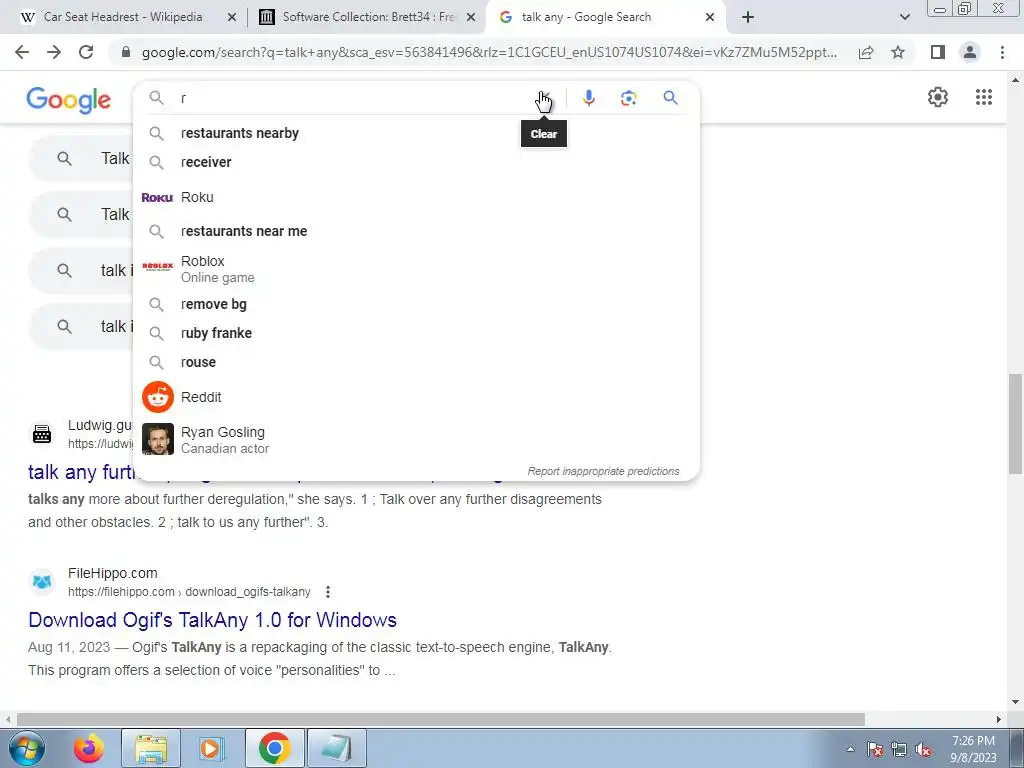The image size is (1024, 768).
Task: Choose suggestion receiver
Action: [x=416, y=162]
